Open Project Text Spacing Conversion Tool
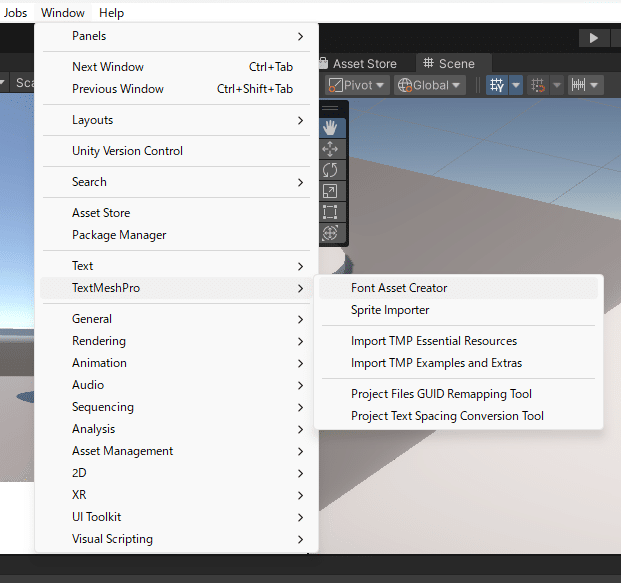Viewport: 621px width, 583px height. (x=458, y=416)
